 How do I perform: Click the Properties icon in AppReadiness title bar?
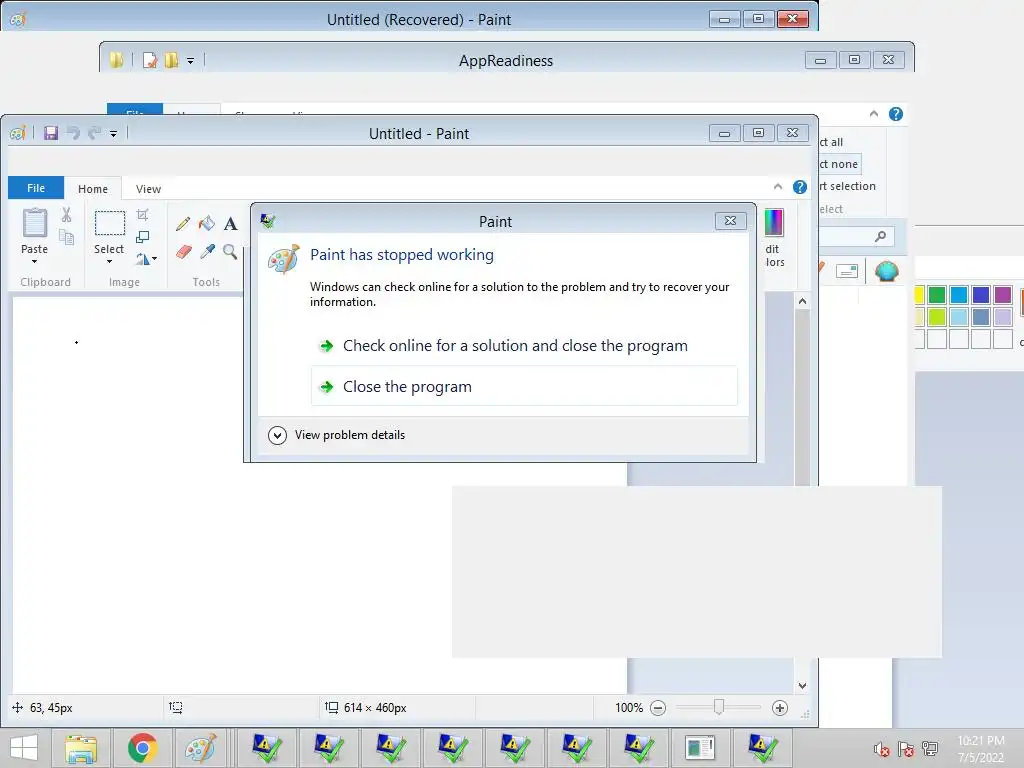tap(150, 60)
